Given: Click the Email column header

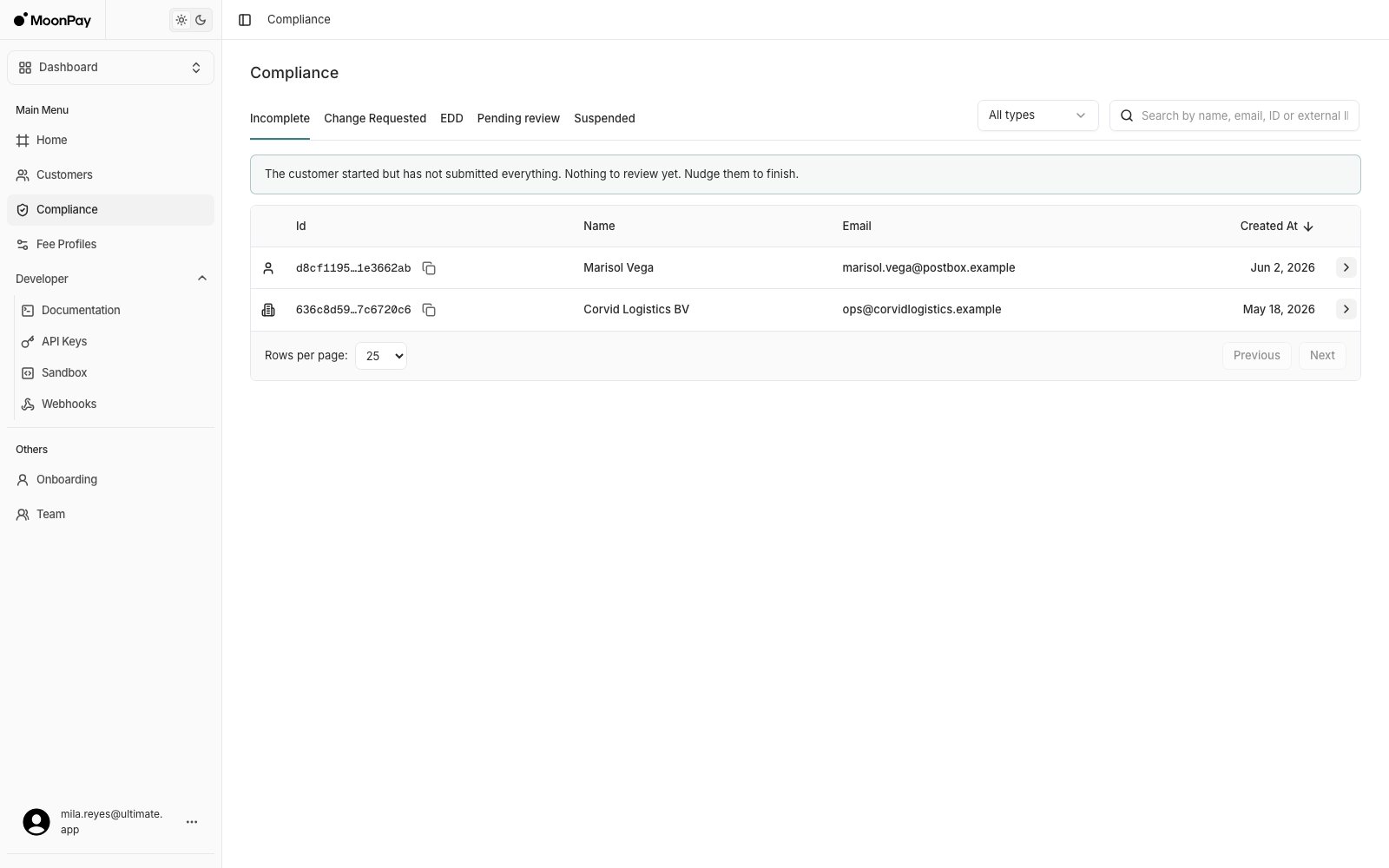Looking at the screenshot, I should [856, 226].
